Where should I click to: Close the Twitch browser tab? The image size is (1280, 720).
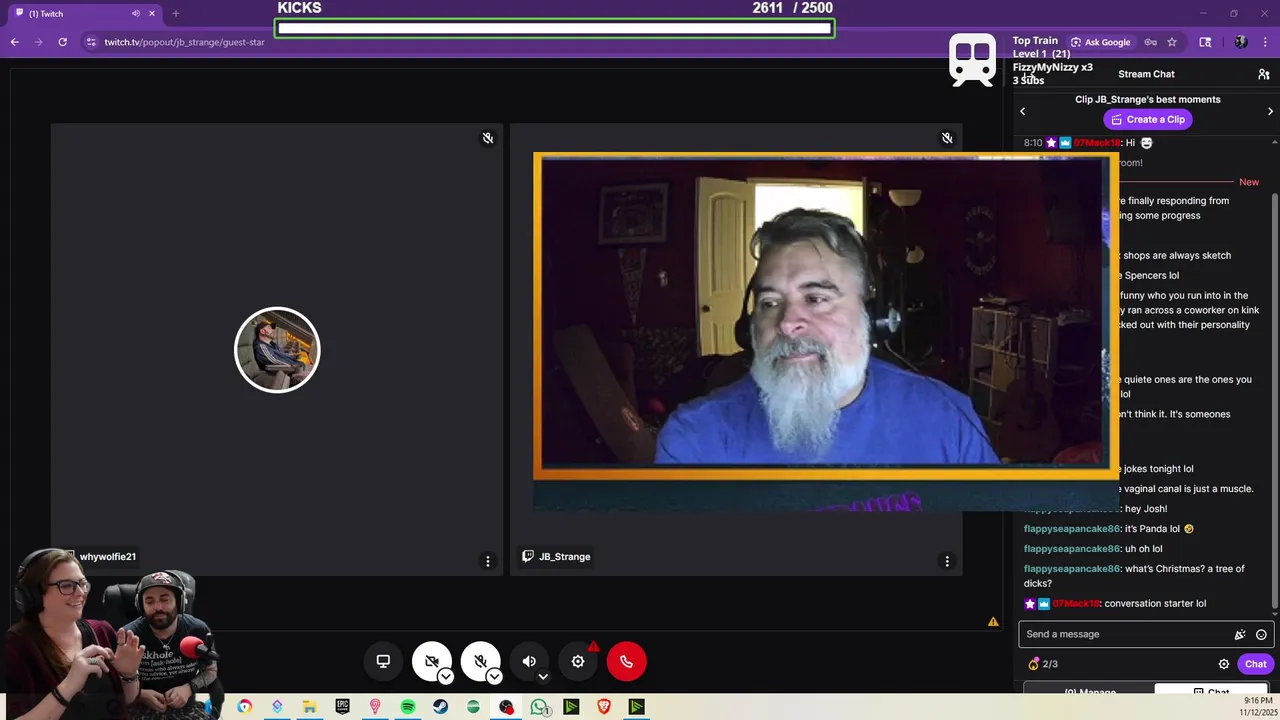click(x=152, y=13)
